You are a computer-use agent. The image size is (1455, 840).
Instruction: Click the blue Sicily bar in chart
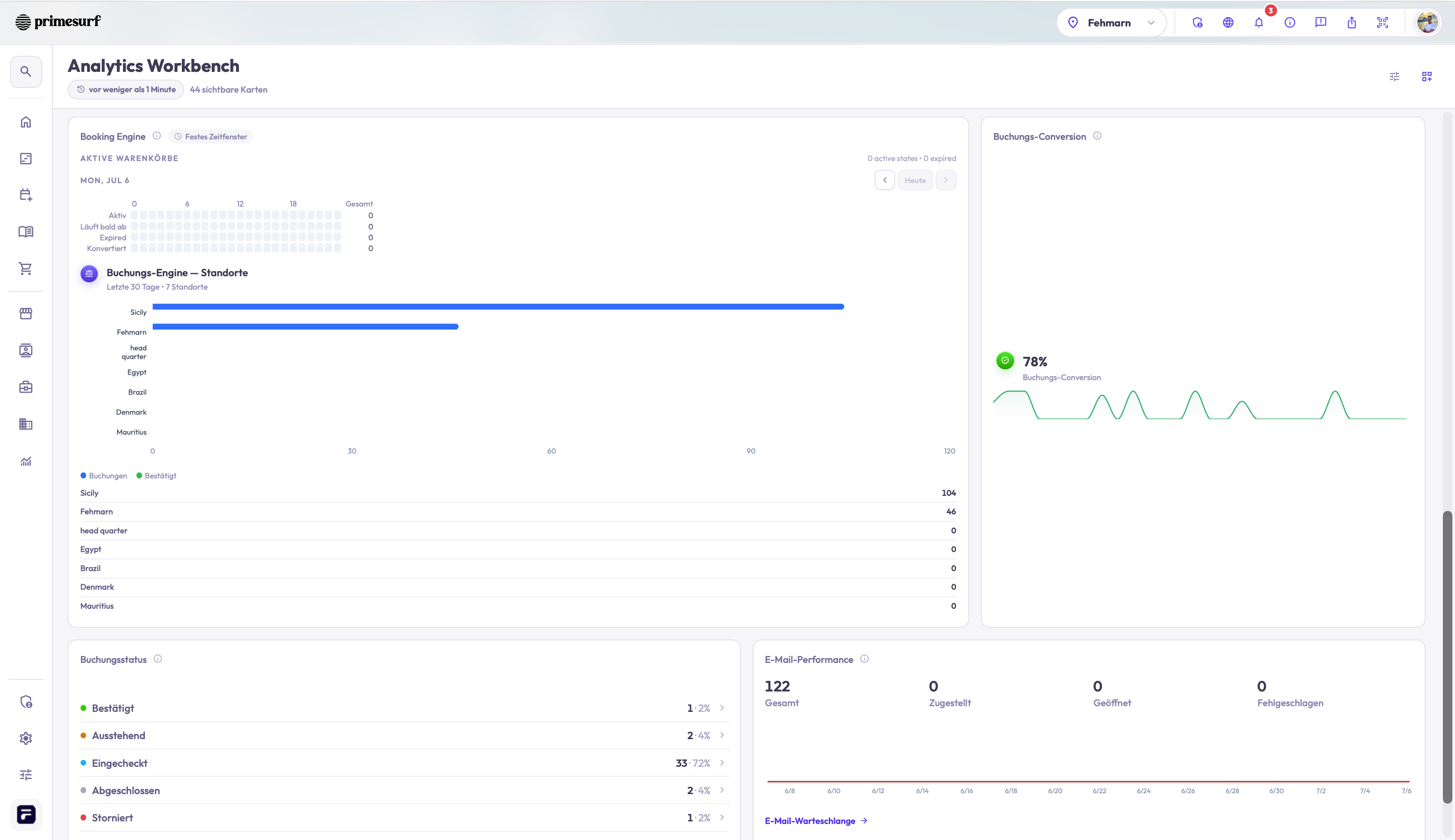click(x=498, y=307)
